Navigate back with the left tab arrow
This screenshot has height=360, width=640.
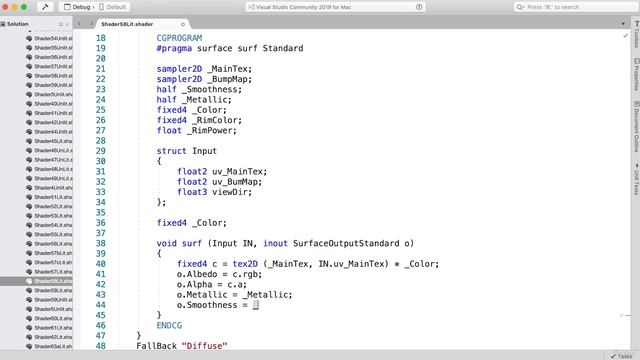click(x=79, y=24)
